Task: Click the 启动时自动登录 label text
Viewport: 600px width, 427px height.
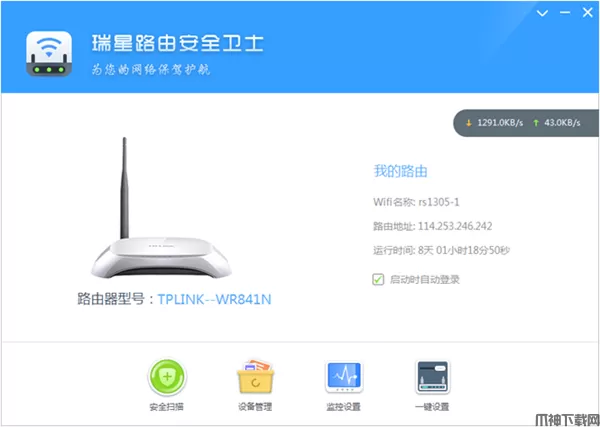Action: click(424, 279)
